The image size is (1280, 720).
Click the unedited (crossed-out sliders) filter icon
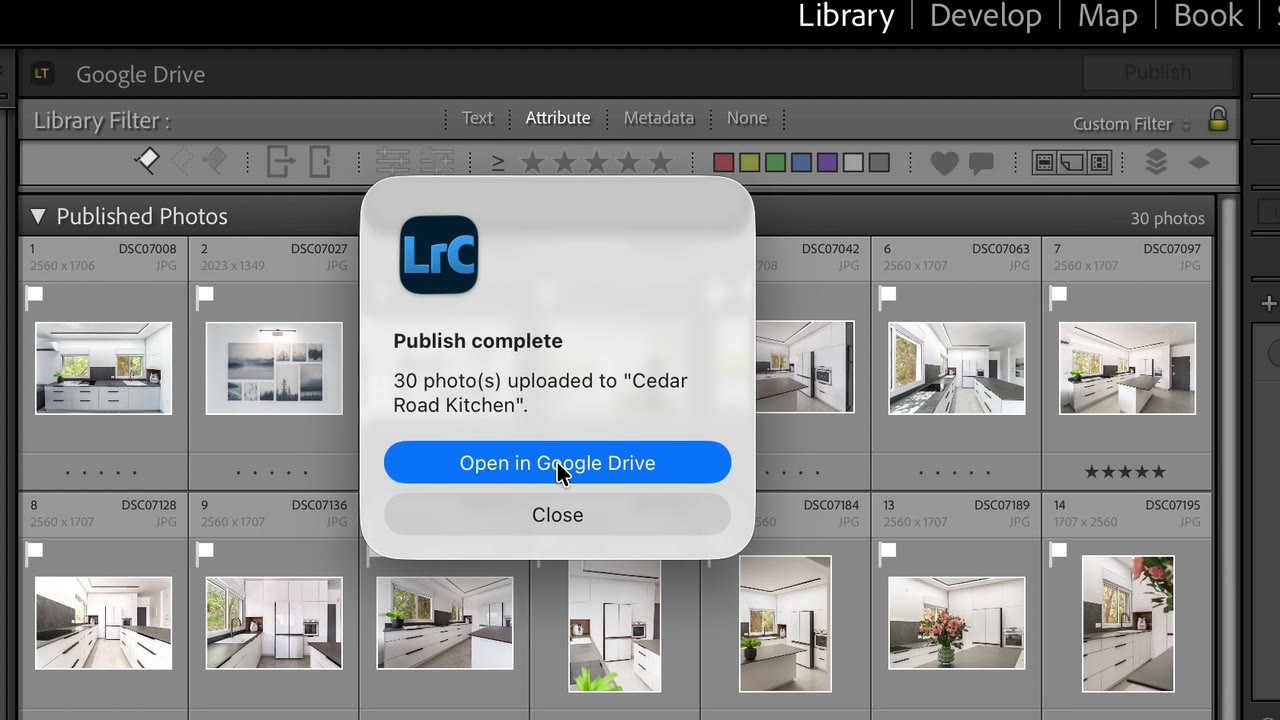pyautogui.click(x=438, y=162)
